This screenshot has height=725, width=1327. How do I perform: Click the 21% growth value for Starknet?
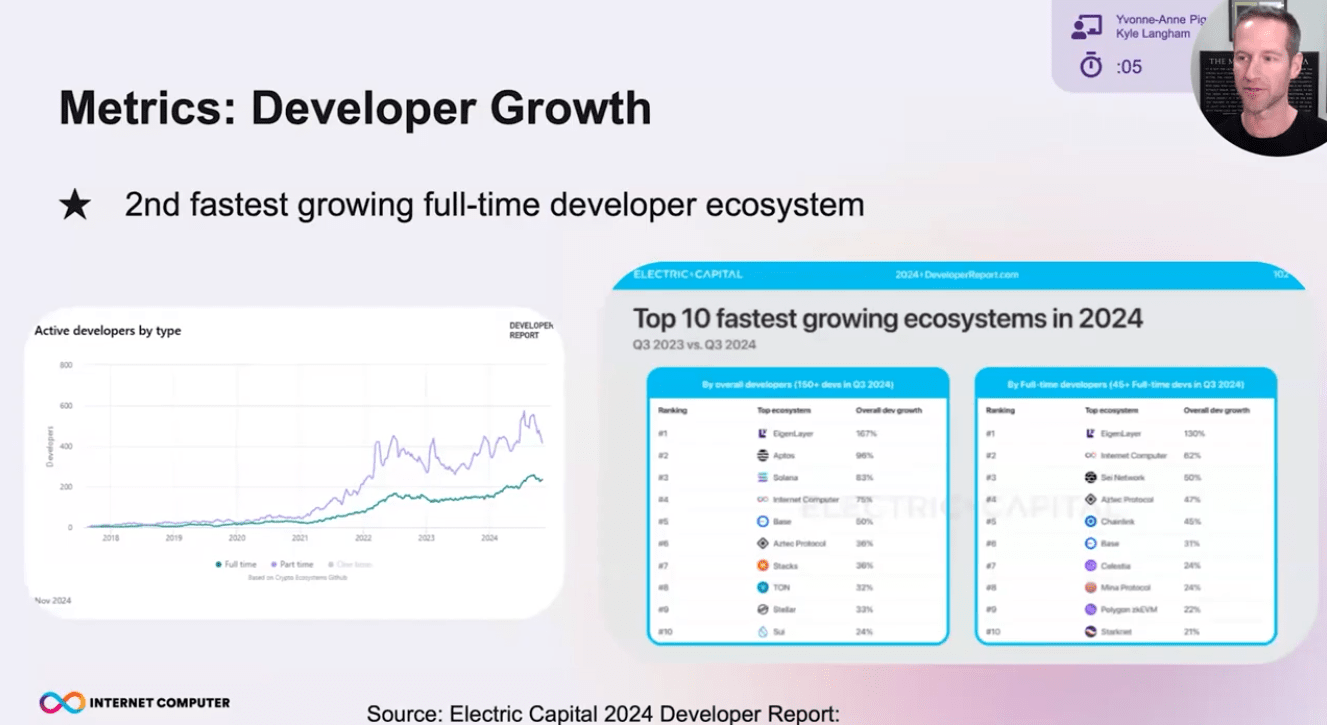(x=1193, y=632)
